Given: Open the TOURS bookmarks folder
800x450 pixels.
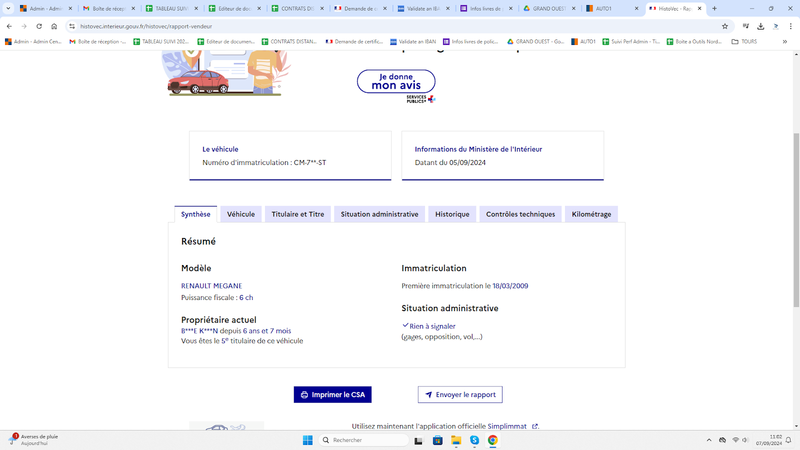Looking at the screenshot, I should pos(744,41).
